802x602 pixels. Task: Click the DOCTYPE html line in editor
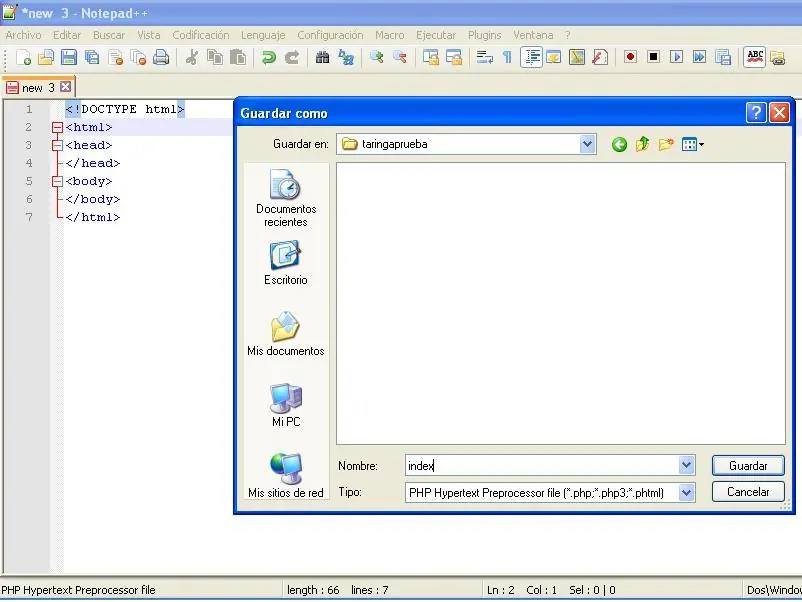[124, 109]
